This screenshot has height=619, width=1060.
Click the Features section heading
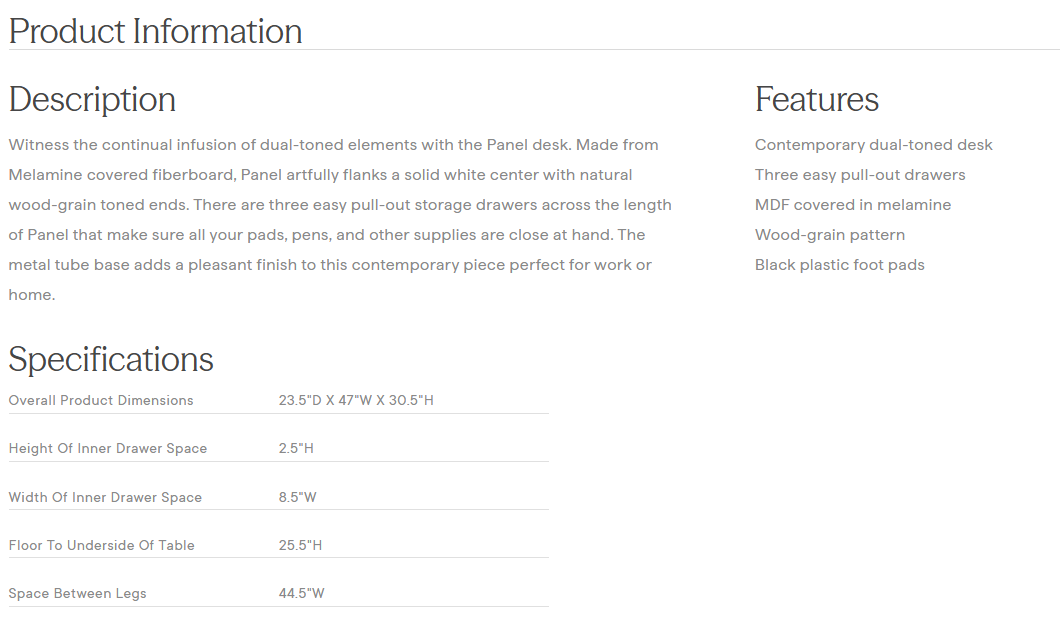(816, 99)
